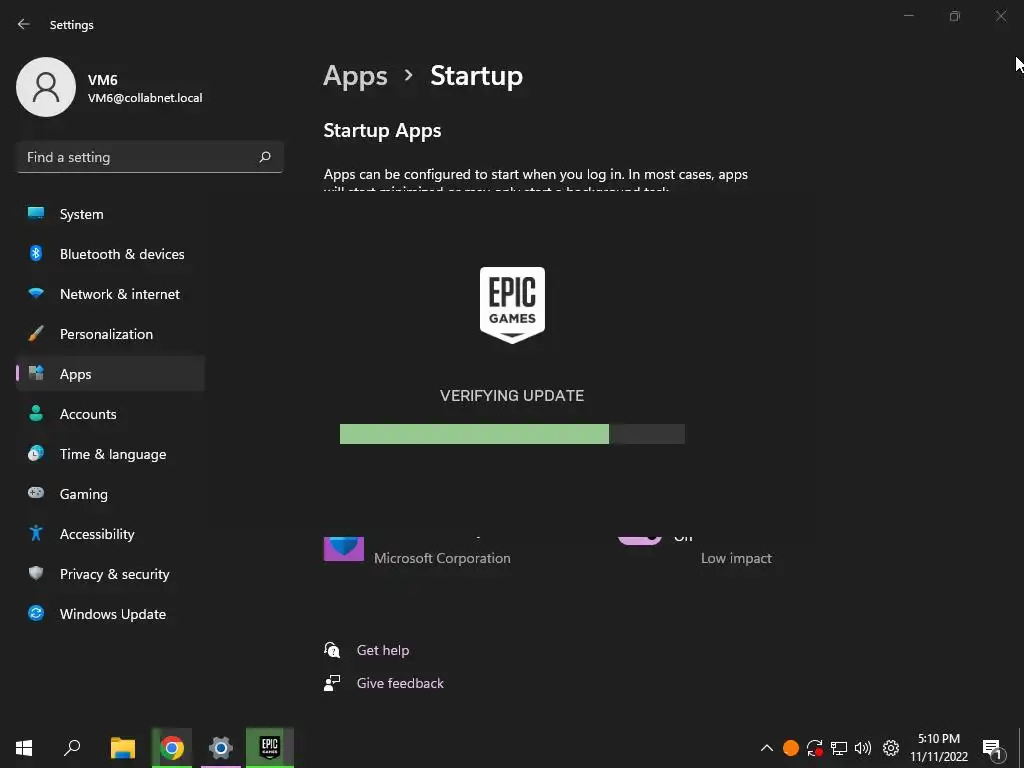Click the volume speaker tray icon
The image size is (1024, 768).
863,748
